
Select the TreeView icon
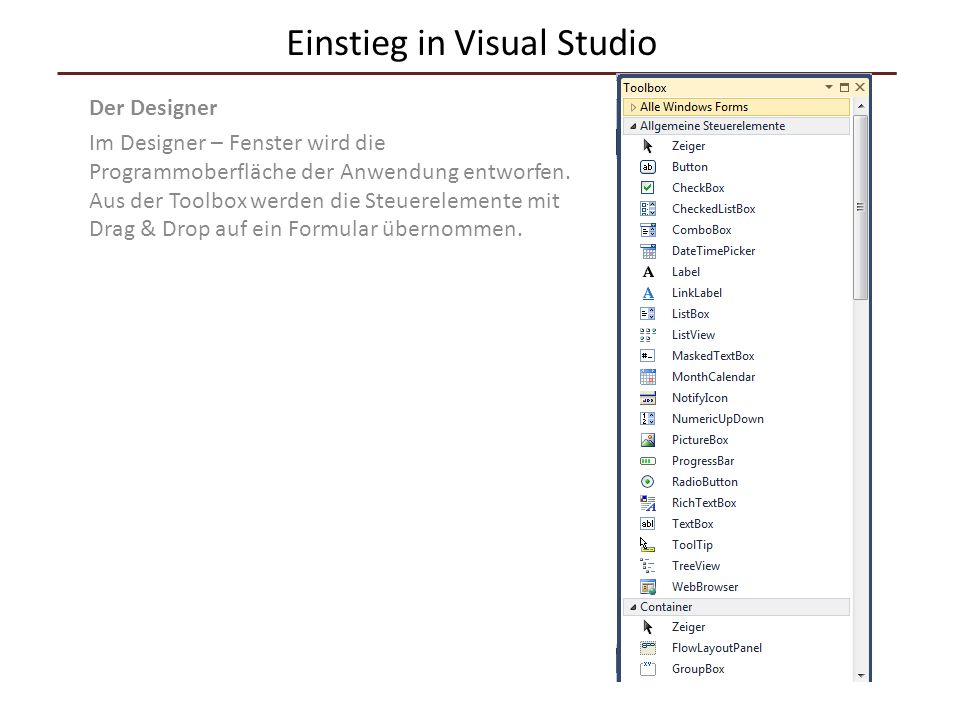point(647,566)
